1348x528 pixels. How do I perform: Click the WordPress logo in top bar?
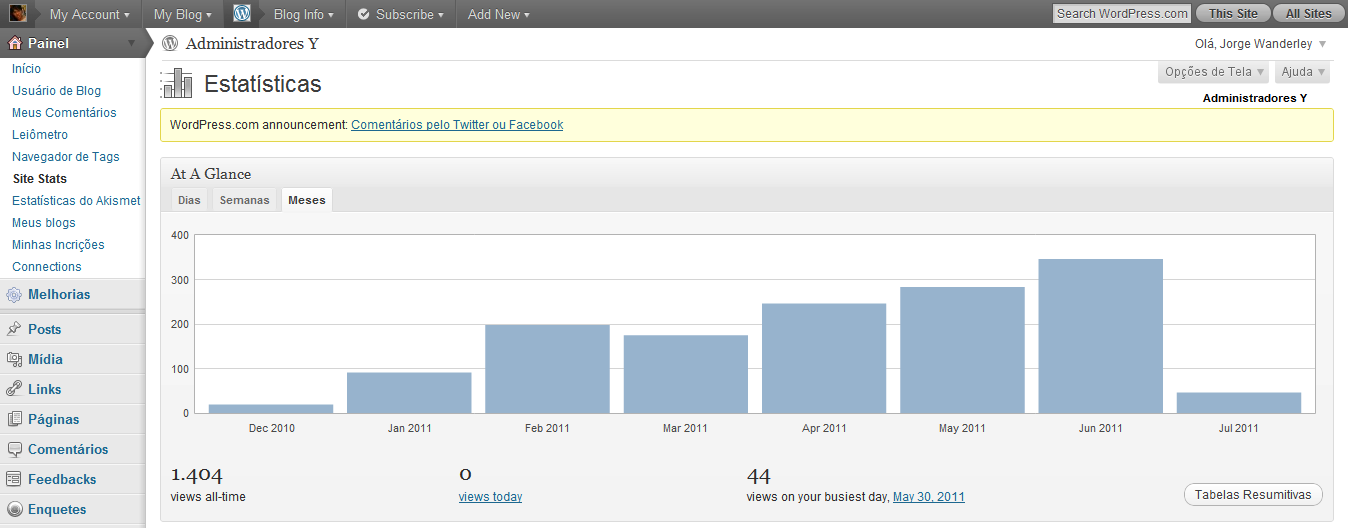pos(242,14)
